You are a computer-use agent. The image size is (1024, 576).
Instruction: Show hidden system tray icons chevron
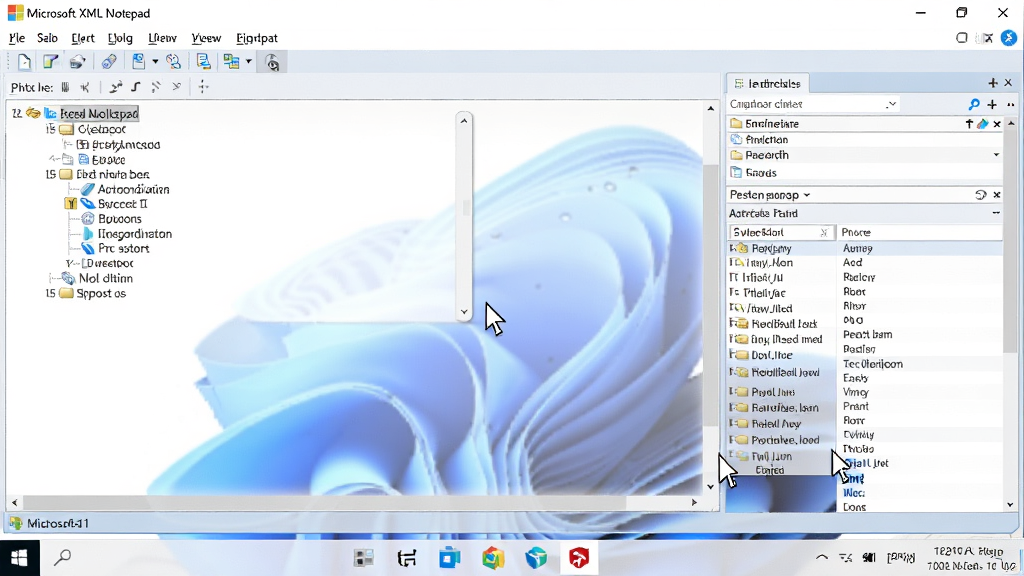822,558
